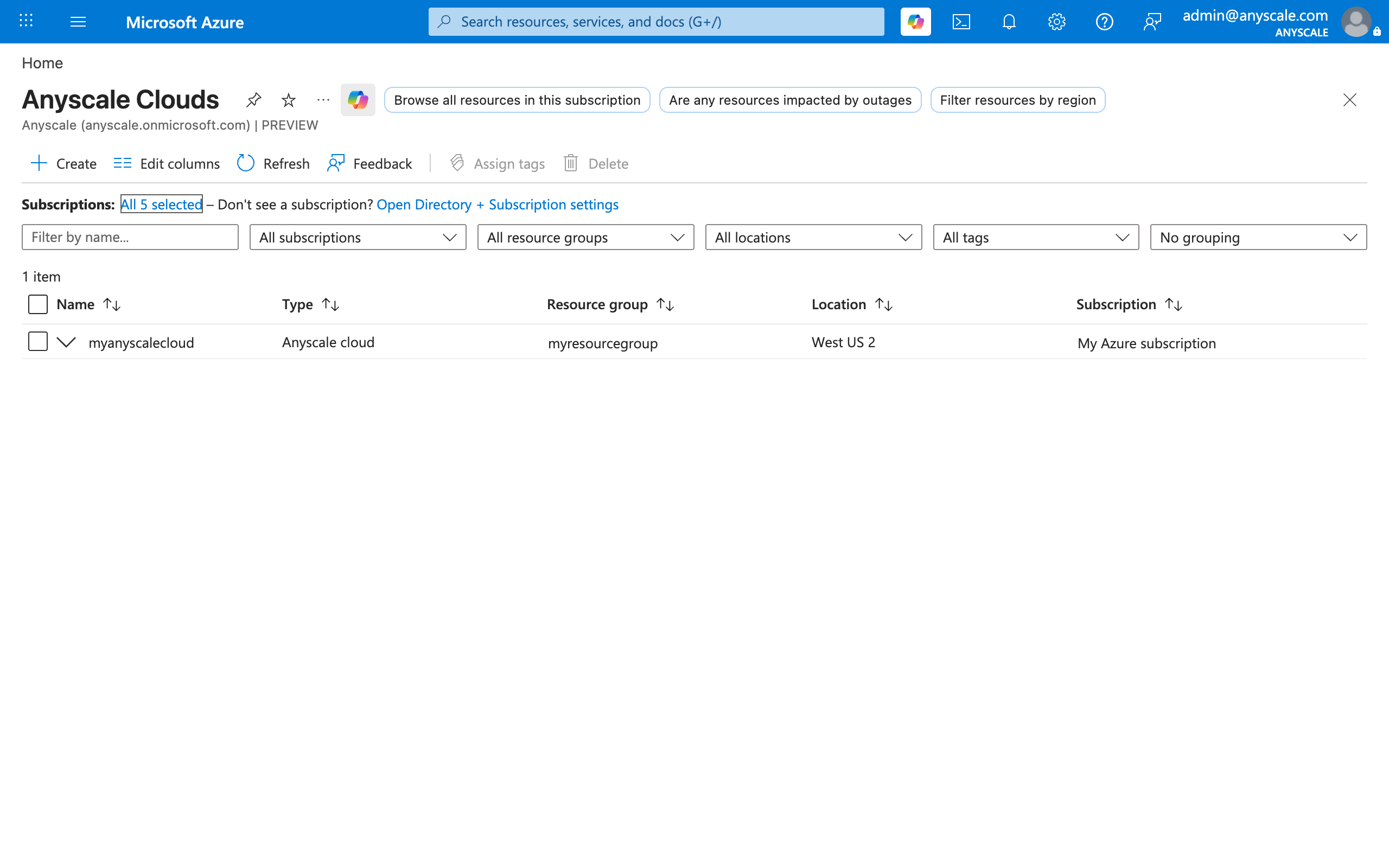
Task: Open the No grouping dropdown
Action: (x=1258, y=237)
